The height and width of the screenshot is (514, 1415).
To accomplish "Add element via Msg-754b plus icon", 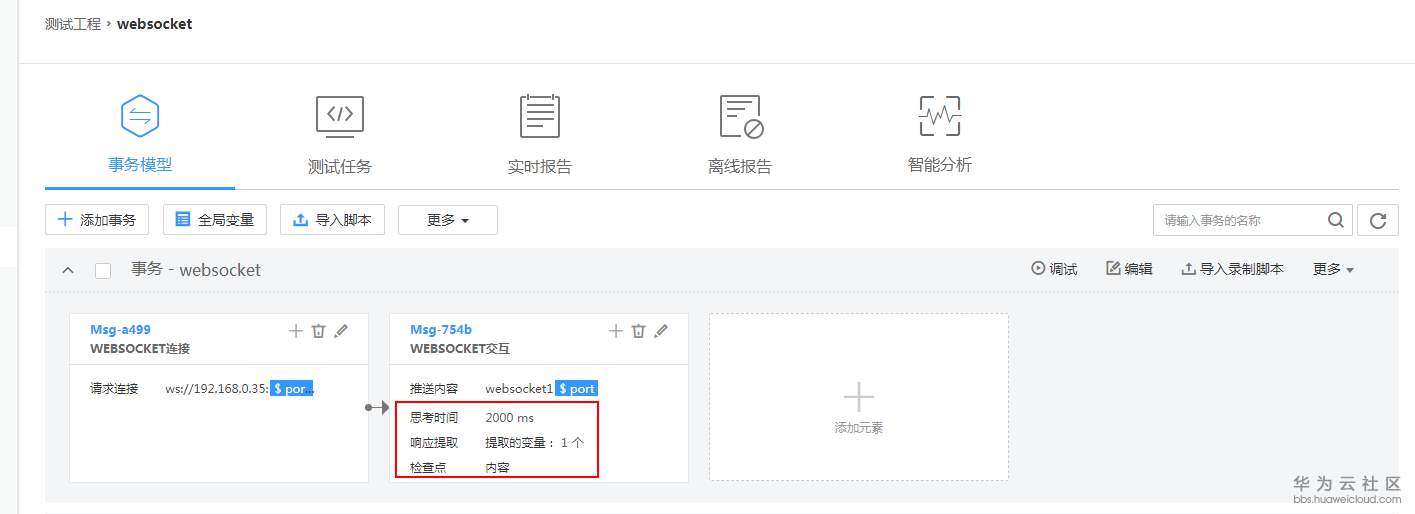I will (616, 331).
